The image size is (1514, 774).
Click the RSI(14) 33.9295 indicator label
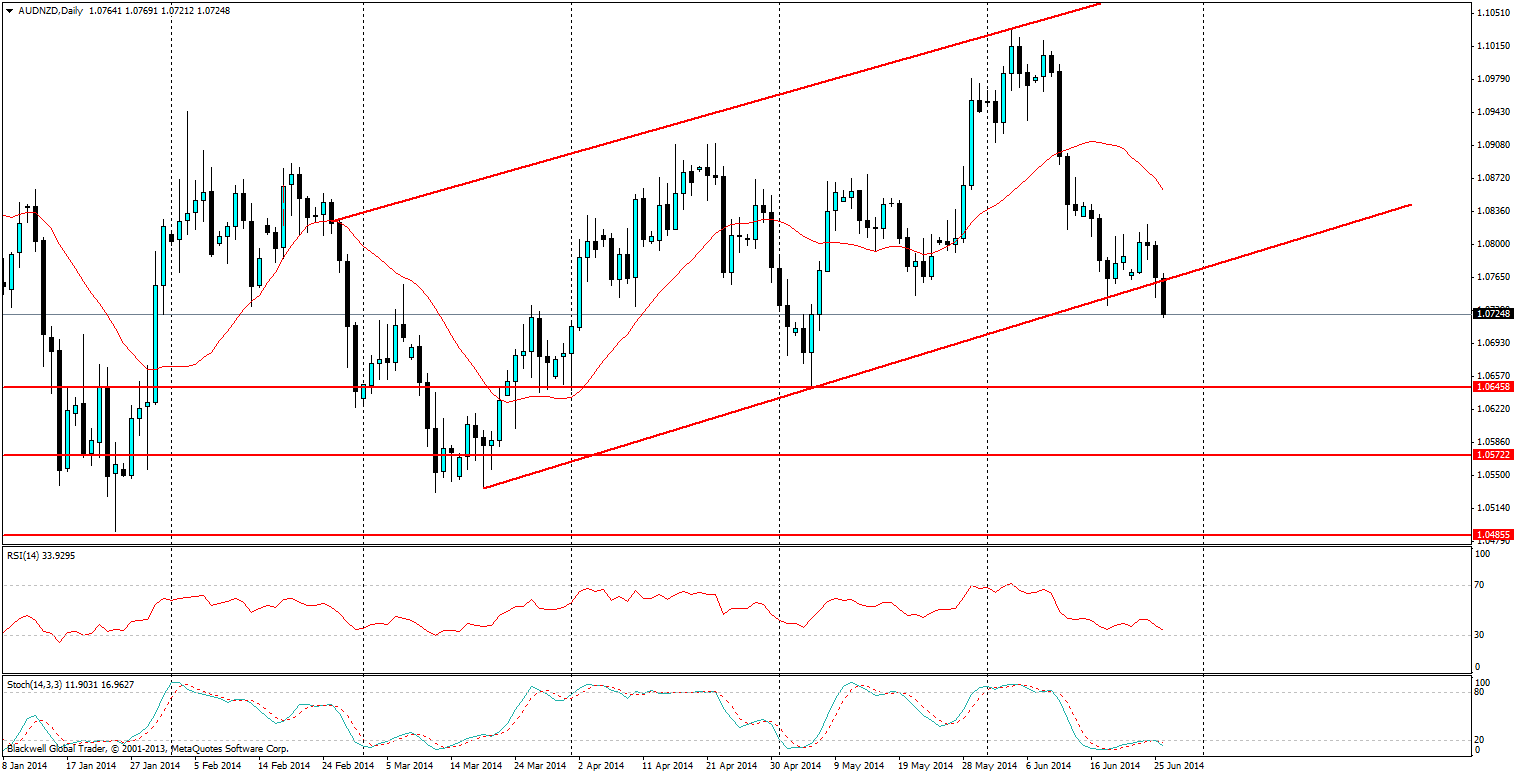click(42, 557)
